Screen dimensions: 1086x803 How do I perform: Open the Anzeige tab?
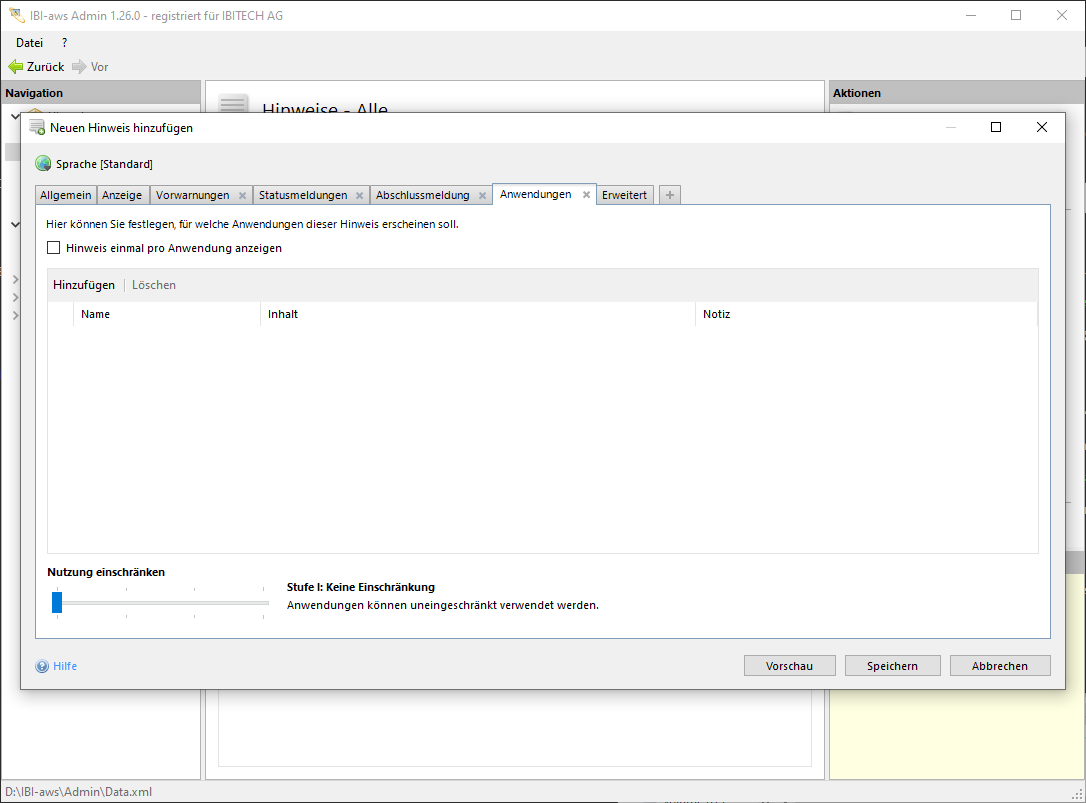[x=122, y=195]
